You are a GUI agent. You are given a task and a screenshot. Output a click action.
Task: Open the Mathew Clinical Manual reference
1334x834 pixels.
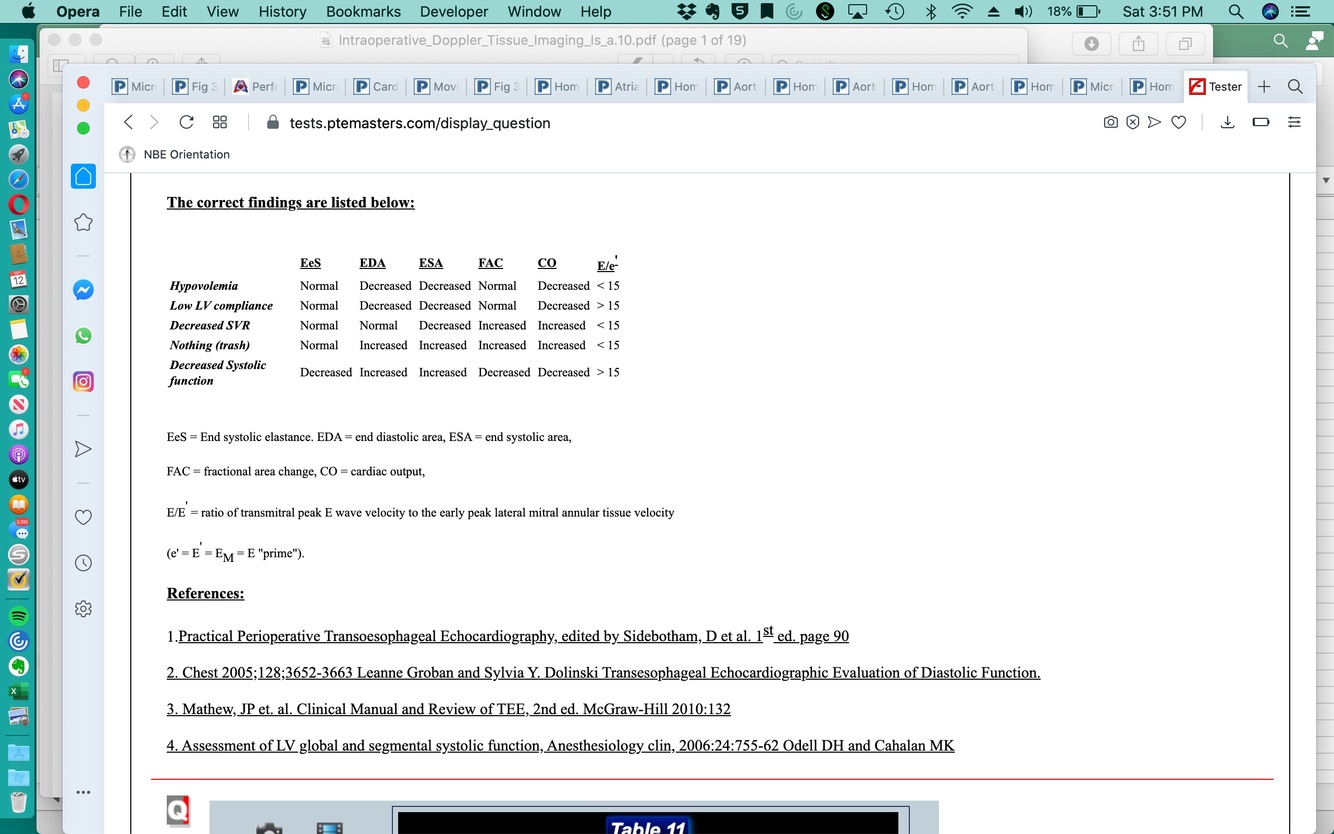tap(449, 709)
